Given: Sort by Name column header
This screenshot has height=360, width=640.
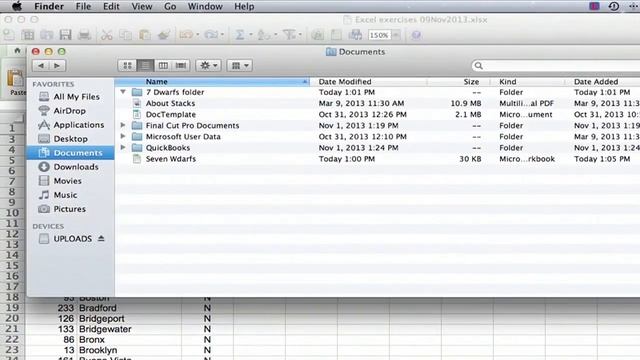Looking at the screenshot, I should (212, 82).
